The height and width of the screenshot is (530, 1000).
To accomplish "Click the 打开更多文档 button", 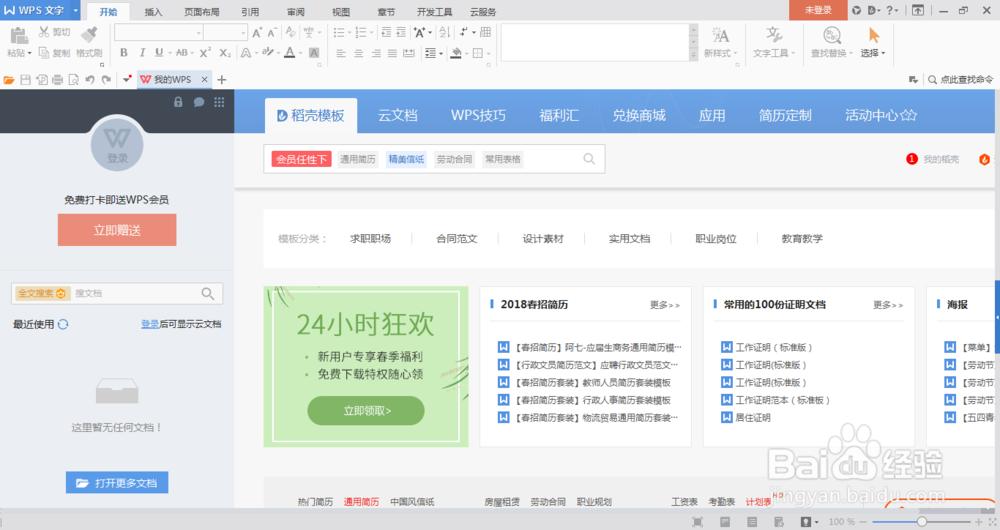I will coord(117,483).
